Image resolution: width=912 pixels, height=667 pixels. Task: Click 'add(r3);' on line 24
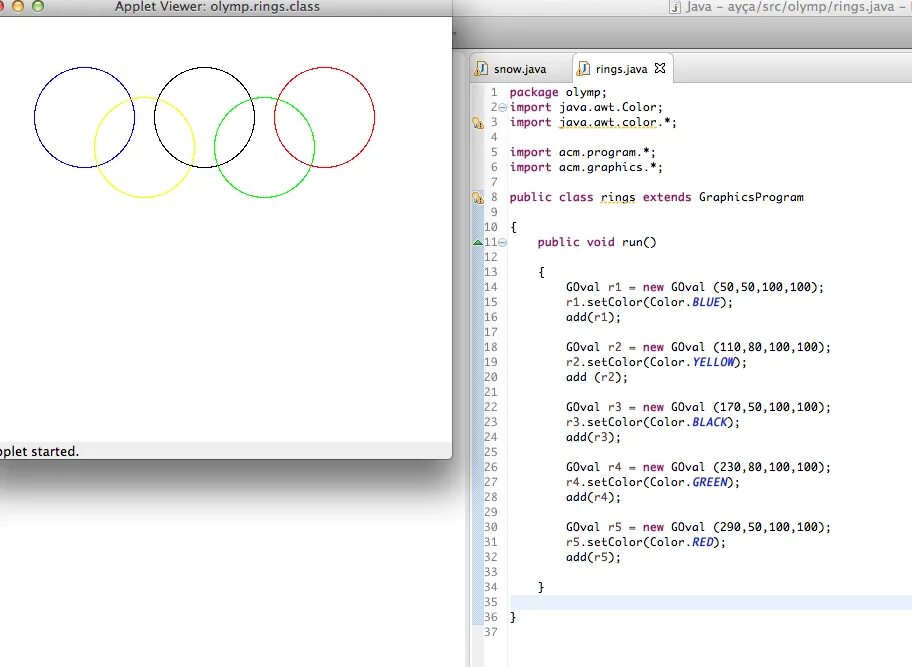(x=593, y=437)
